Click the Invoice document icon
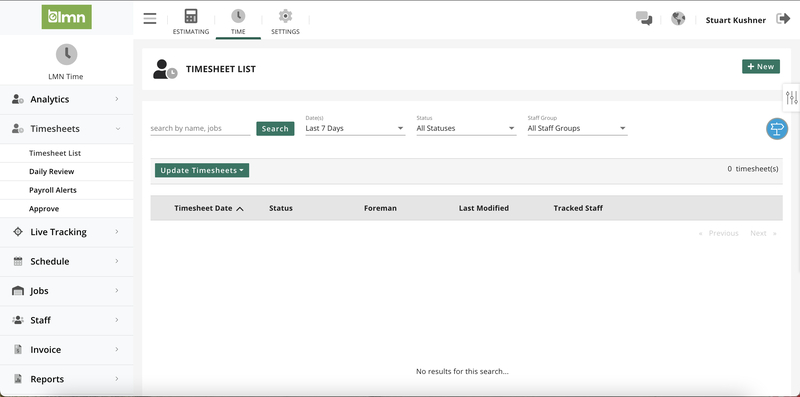 [18, 350]
